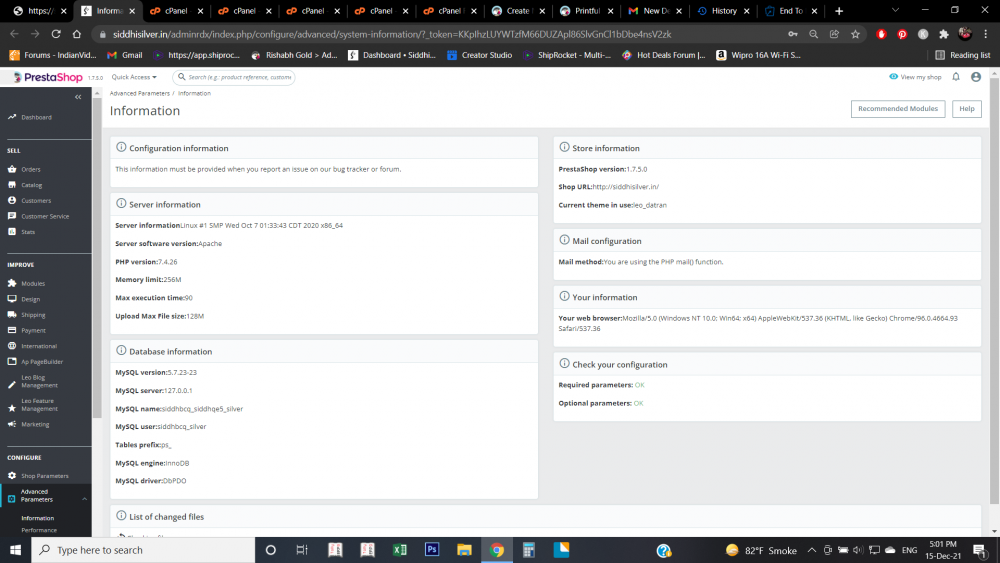Click the Help button
The height and width of the screenshot is (563, 1000).
pyautogui.click(x=967, y=109)
